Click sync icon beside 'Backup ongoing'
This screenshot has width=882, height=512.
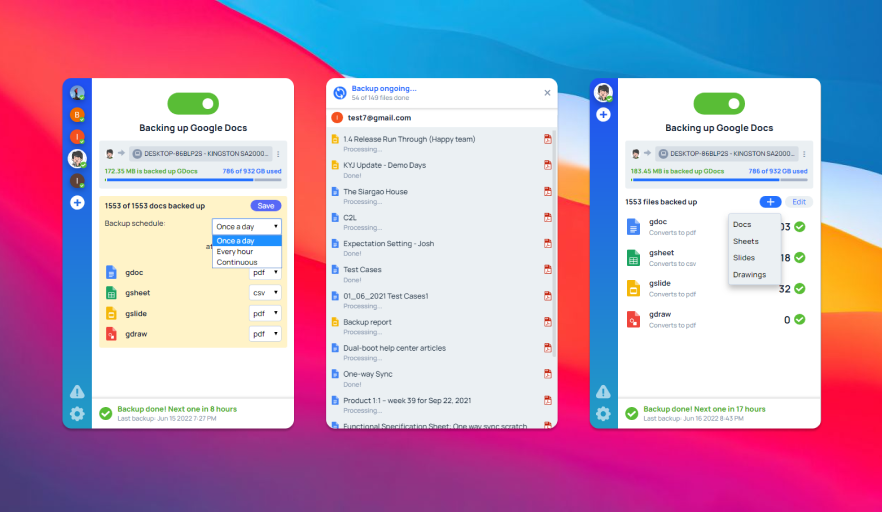pos(340,93)
